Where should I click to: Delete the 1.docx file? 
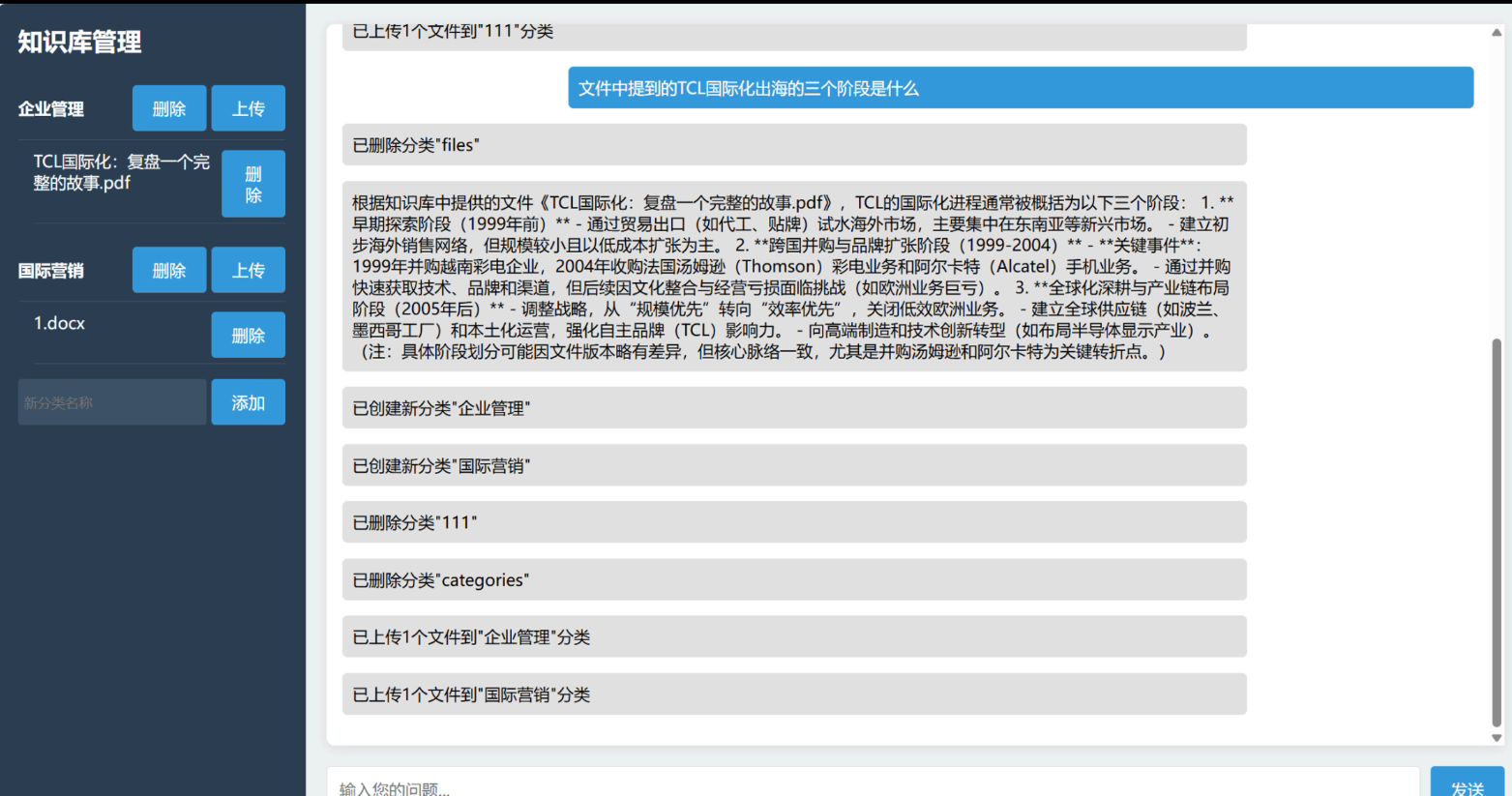click(x=249, y=335)
